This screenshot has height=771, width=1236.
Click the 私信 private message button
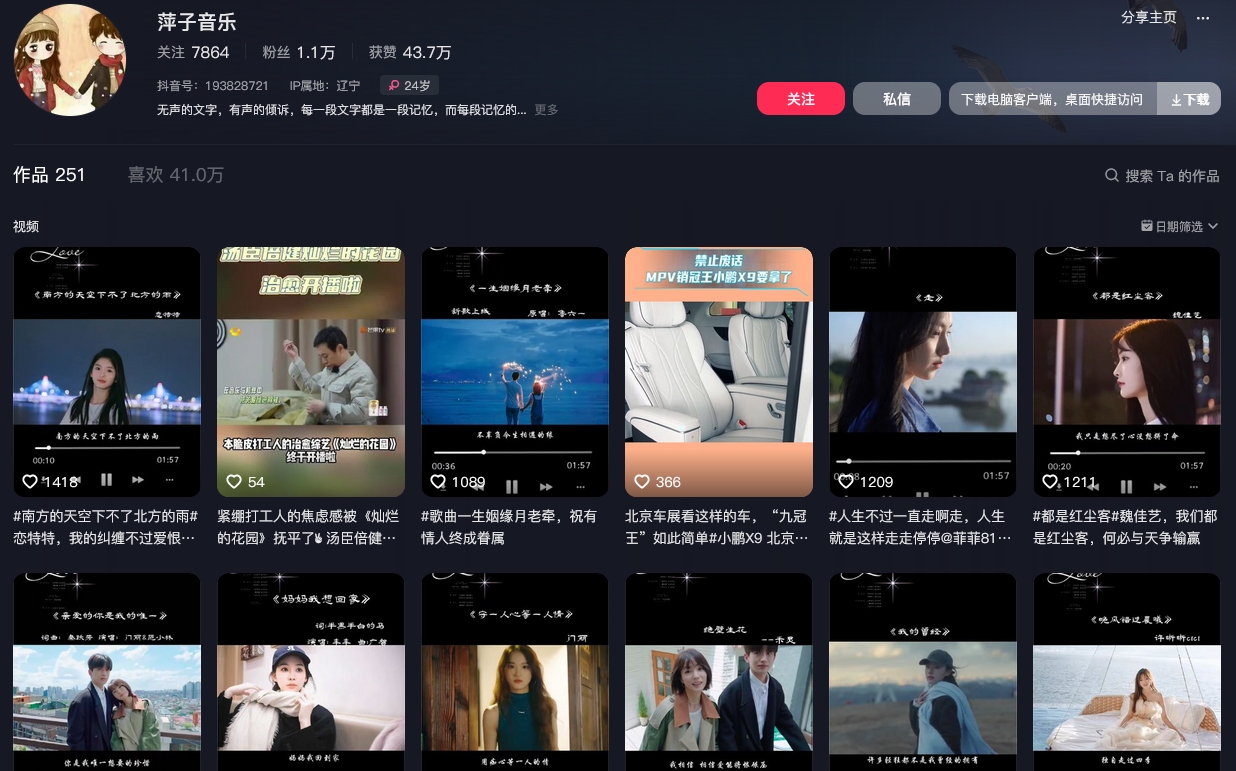tap(897, 99)
